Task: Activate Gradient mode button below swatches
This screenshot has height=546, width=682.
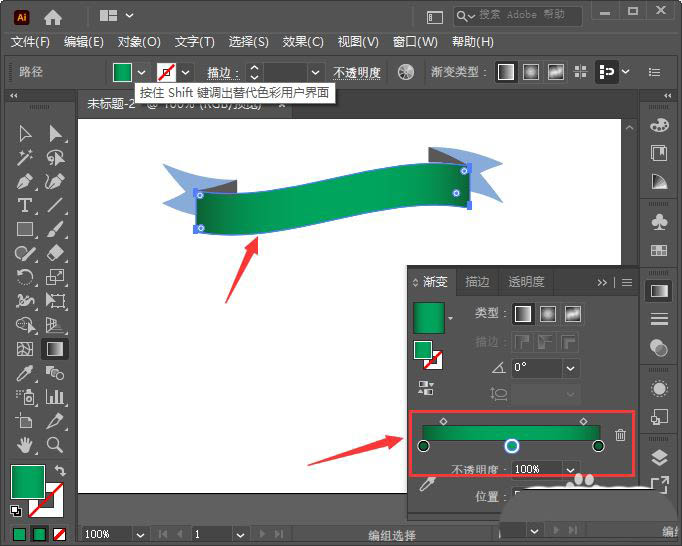Action: [x=40, y=534]
